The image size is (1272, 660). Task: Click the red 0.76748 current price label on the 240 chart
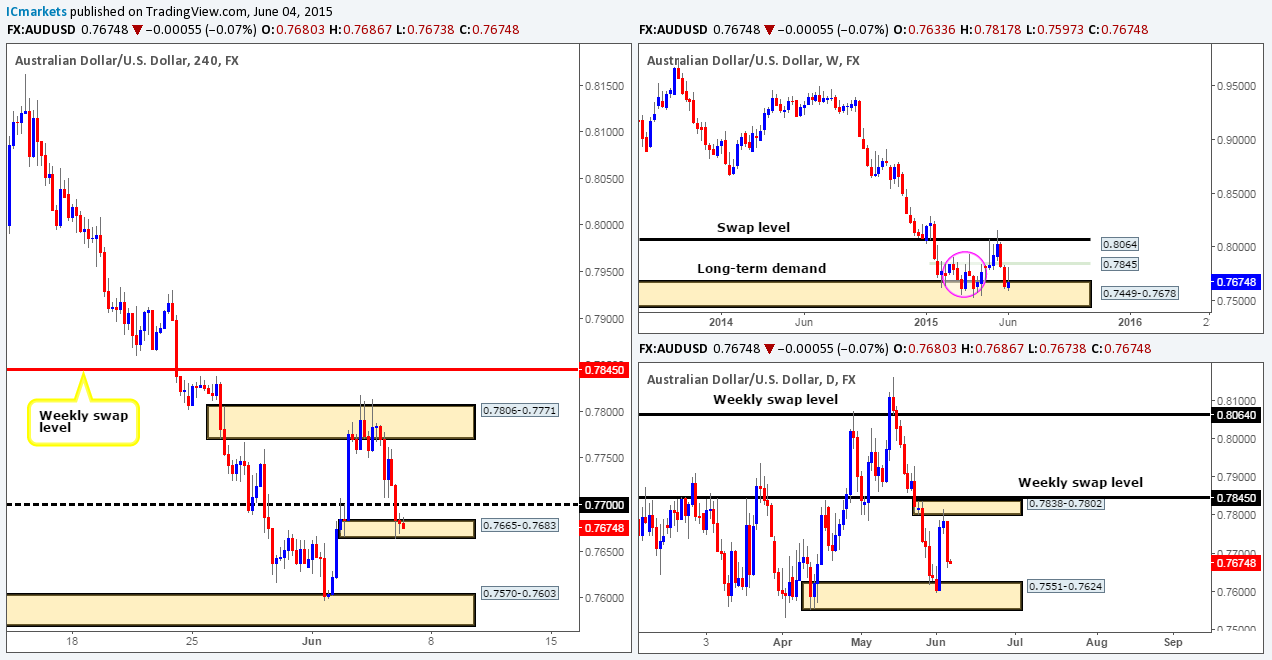tap(605, 527)
